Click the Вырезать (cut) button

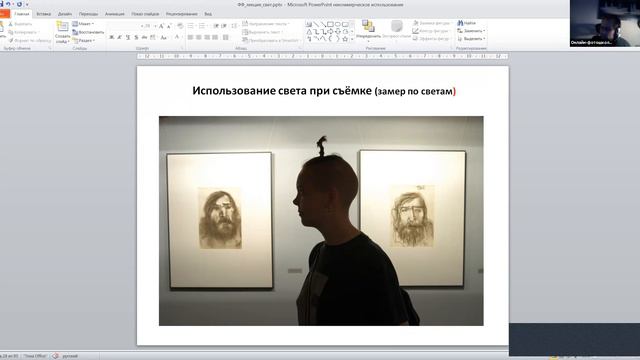tap(21, 24)
